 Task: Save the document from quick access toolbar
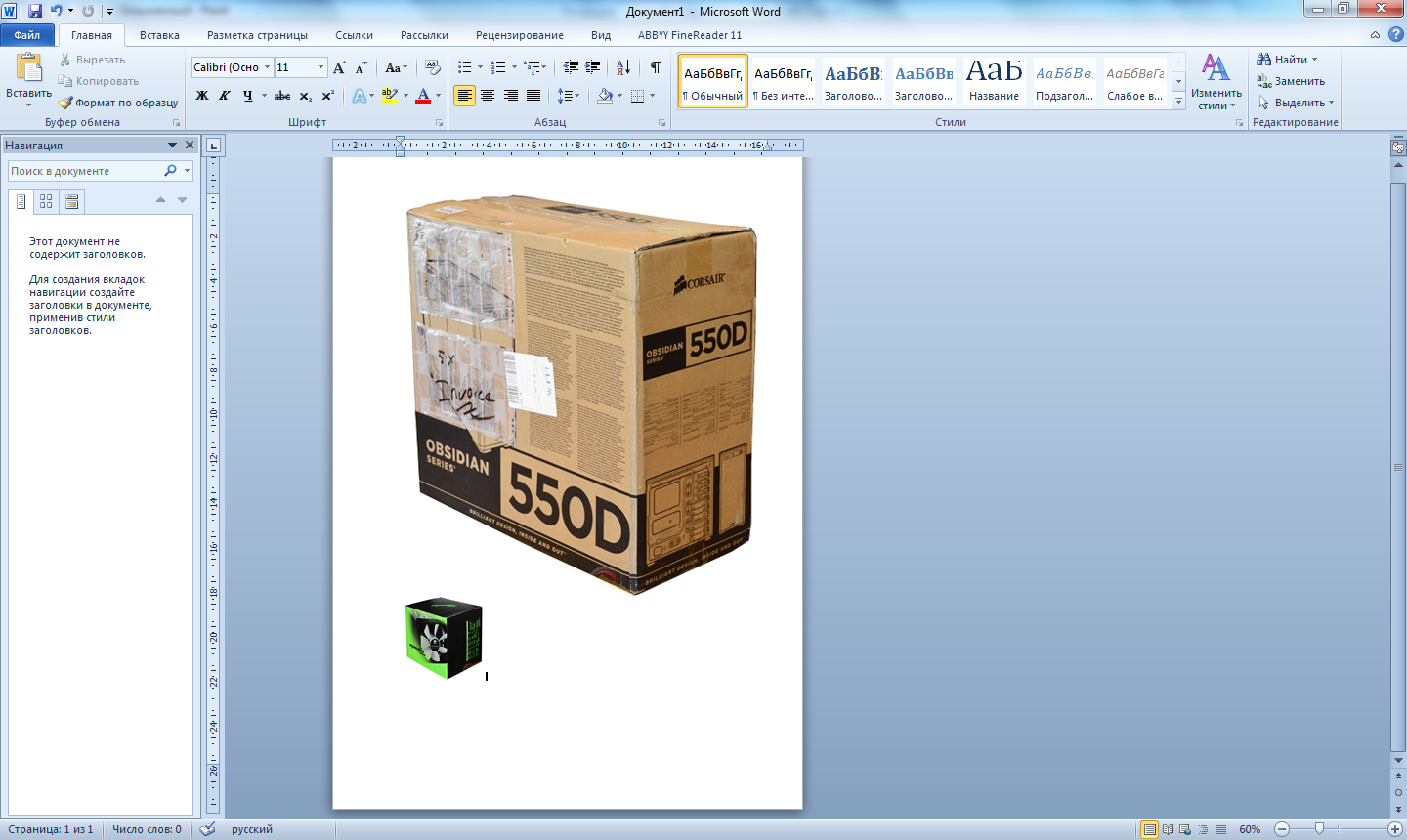pyautogui.click(x=35, y=11)
